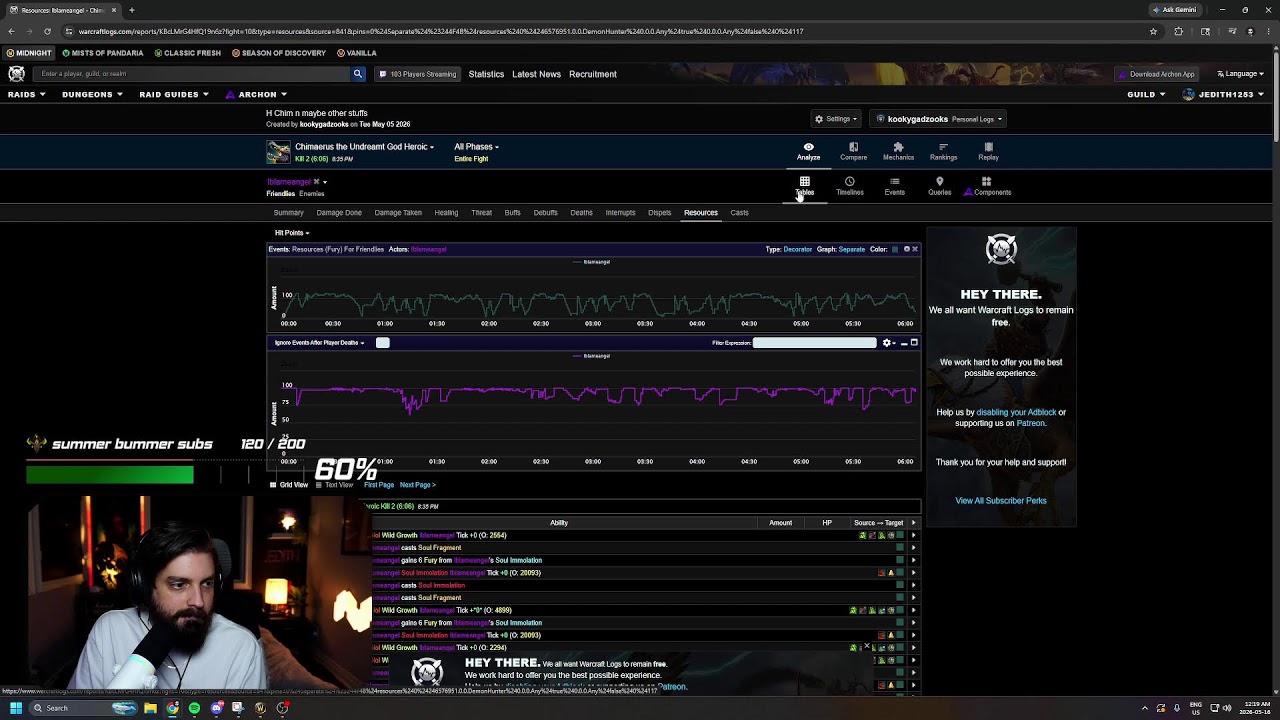This screenshot has width=1280, height=720.
Task: Open the Windows Start menu
Action: click(16, 708)
